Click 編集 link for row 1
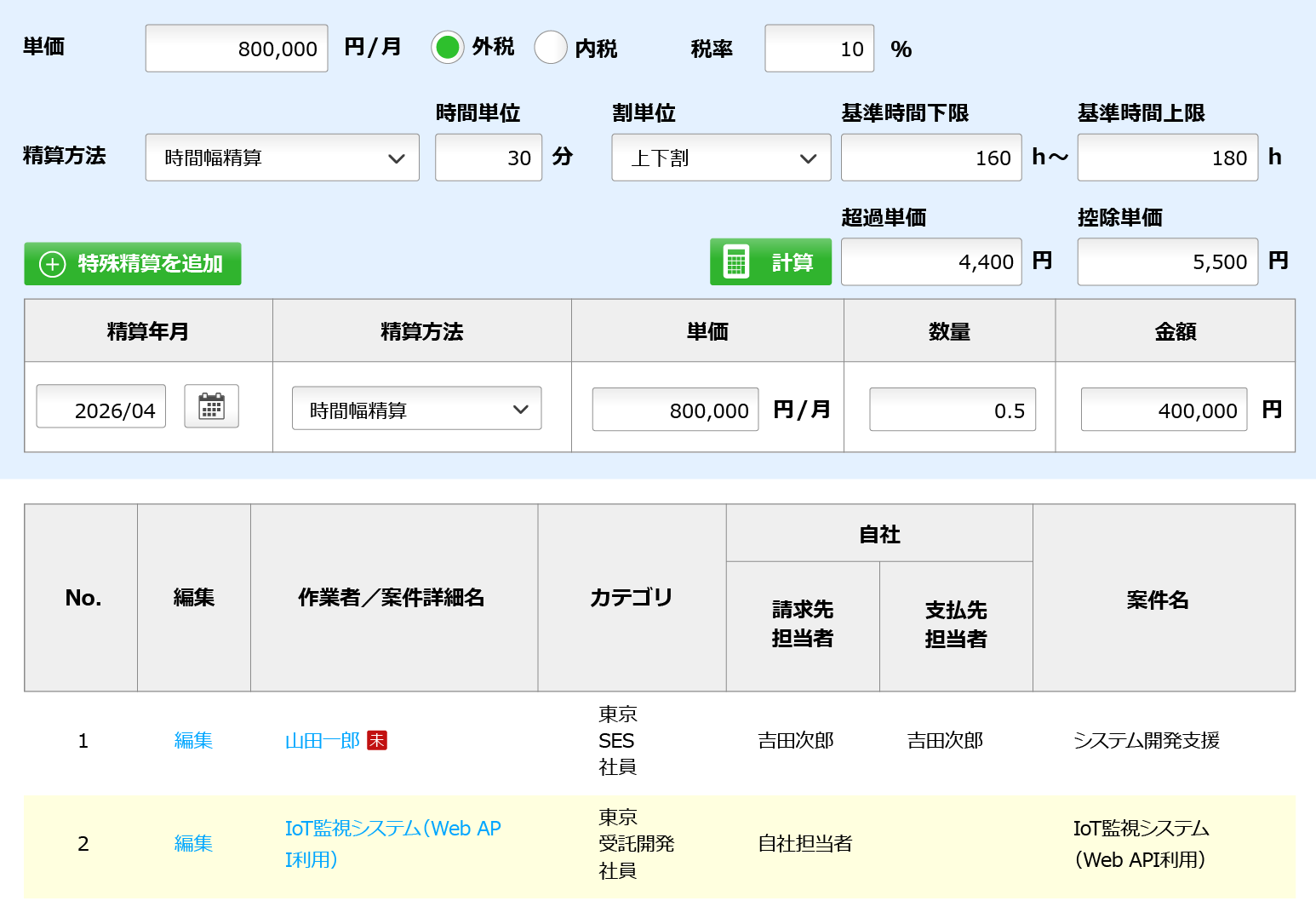The image size is (1316, 924). [193, 741]
